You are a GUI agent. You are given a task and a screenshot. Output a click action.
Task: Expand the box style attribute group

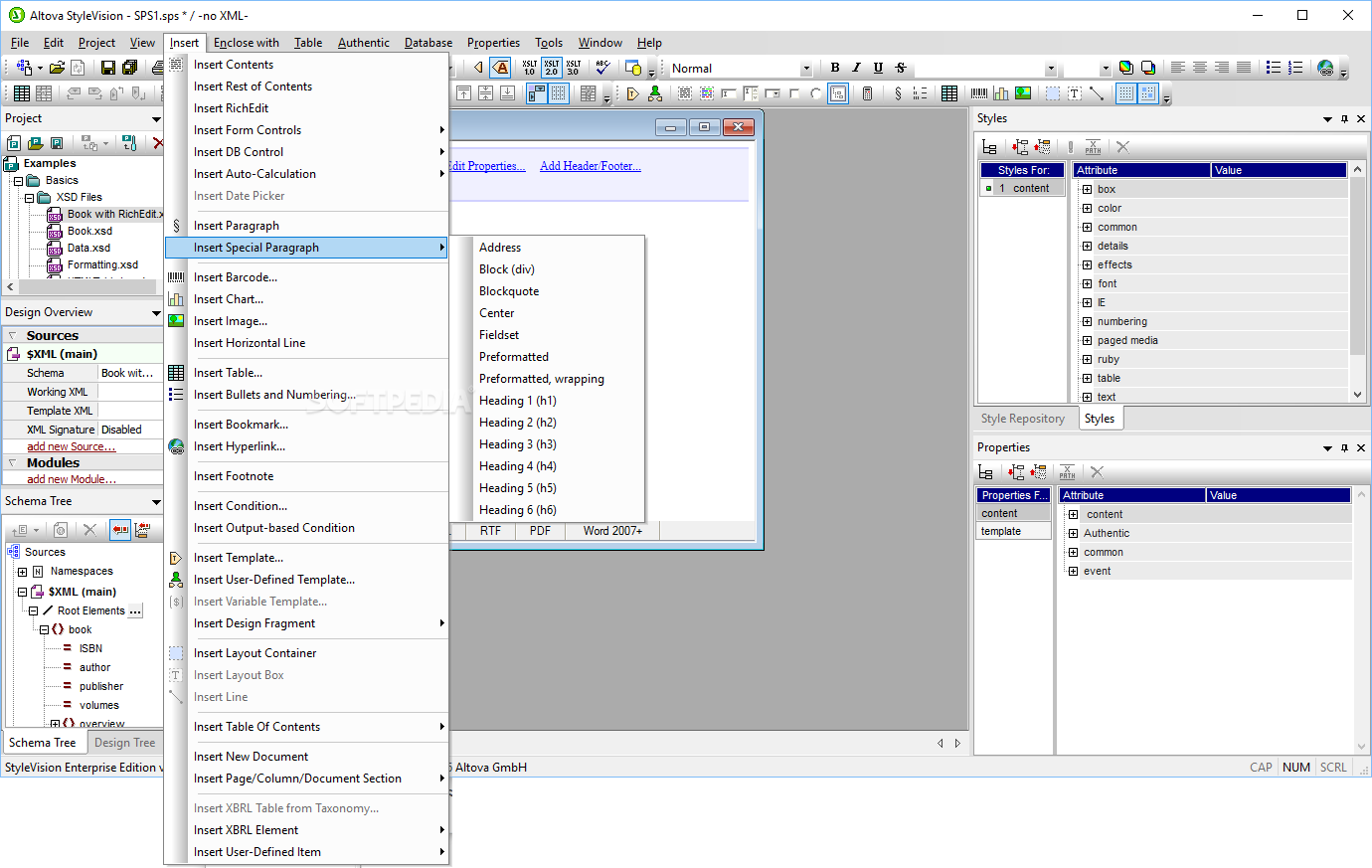pyautogui.click(x=1087, y=189)
